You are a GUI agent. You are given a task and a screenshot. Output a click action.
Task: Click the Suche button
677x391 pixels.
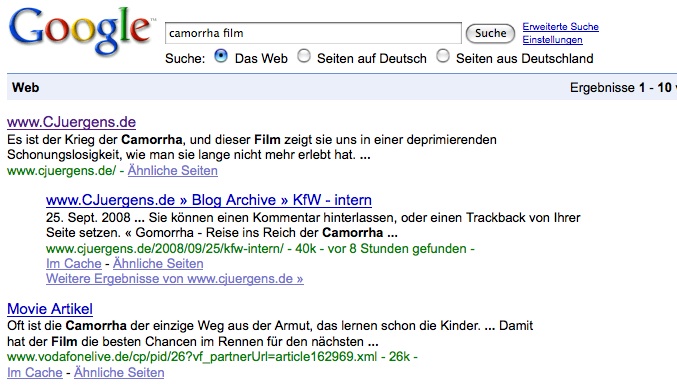[x=490, y=33]
